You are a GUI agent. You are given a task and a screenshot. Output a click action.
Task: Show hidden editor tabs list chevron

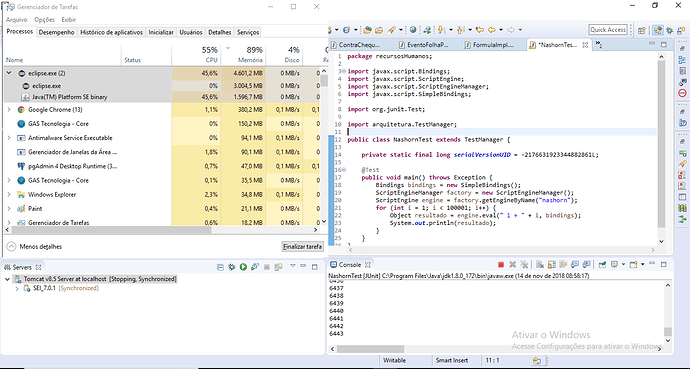point(599,44)
